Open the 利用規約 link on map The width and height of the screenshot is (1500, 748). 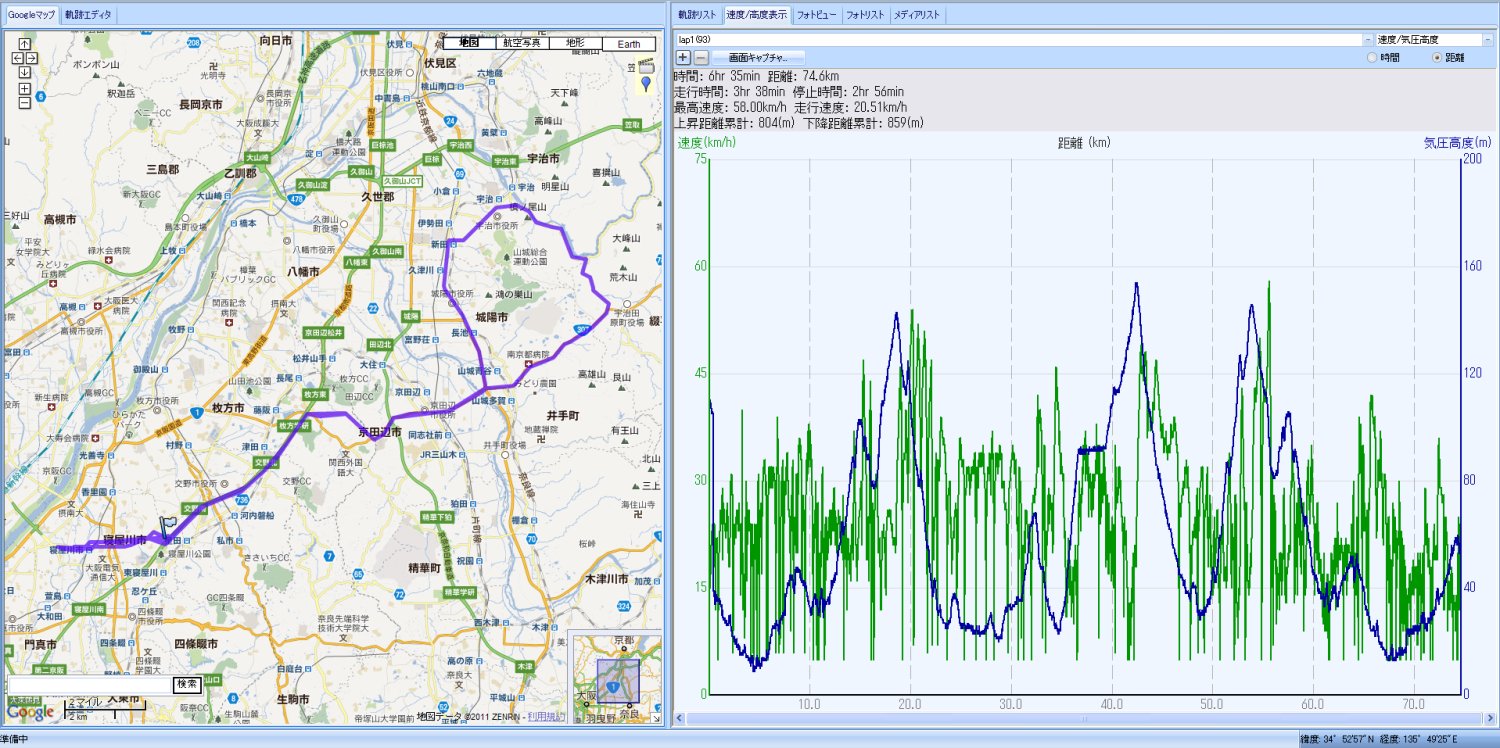[545, 717]
